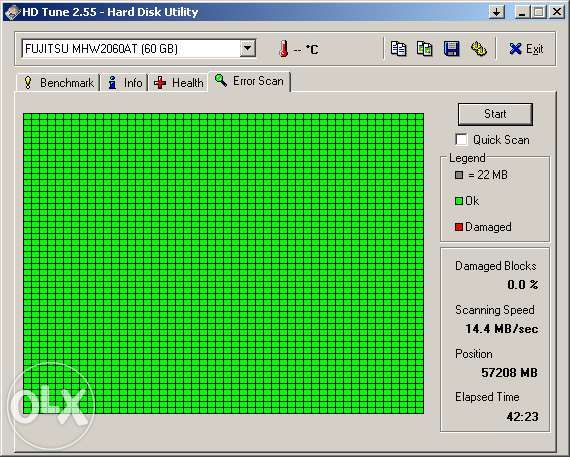Click the down-arrow tray button in title bar
570x457 pixels.
(497, 12)
